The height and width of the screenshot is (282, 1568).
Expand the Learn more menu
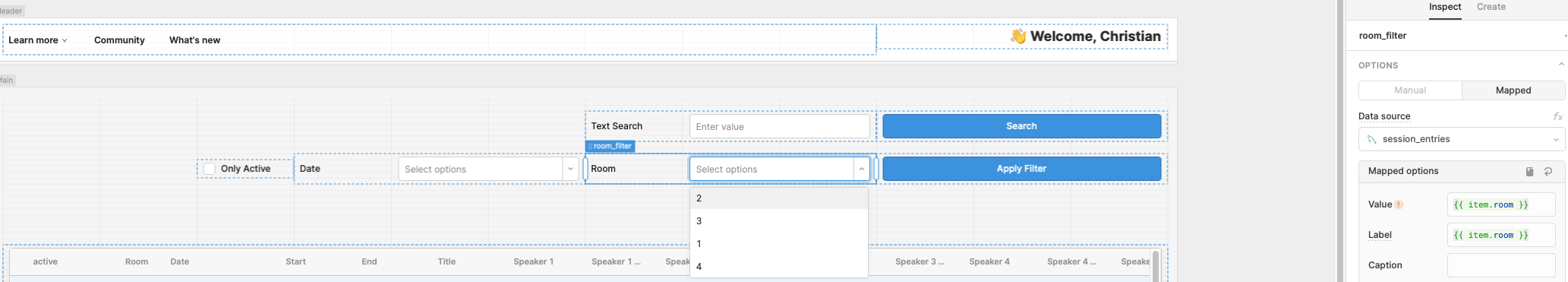[38, 40]
